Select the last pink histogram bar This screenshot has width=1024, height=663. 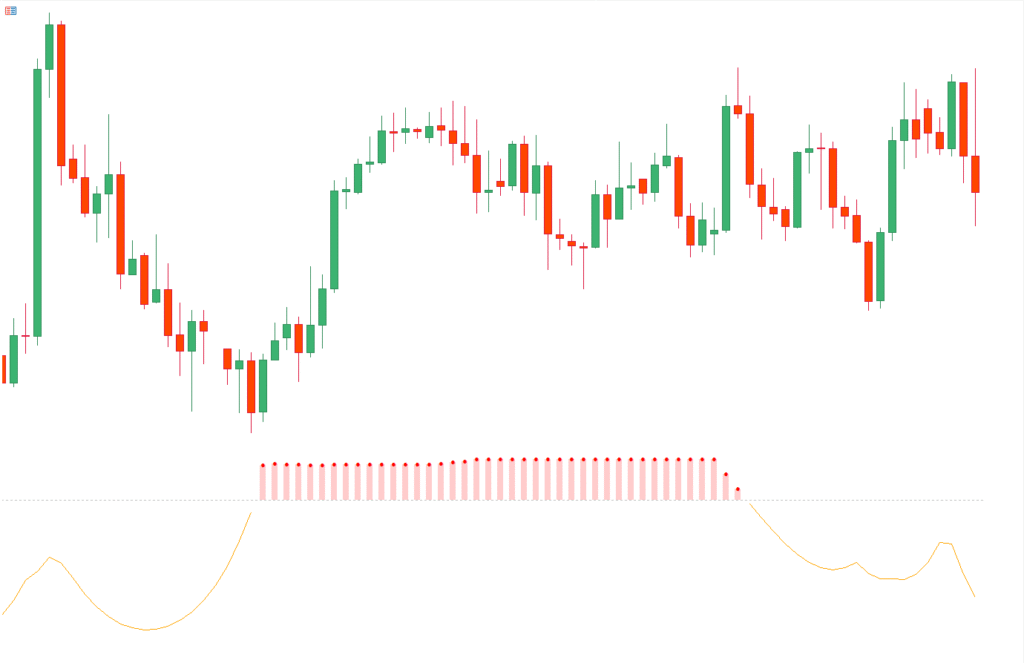click(738, 495)
